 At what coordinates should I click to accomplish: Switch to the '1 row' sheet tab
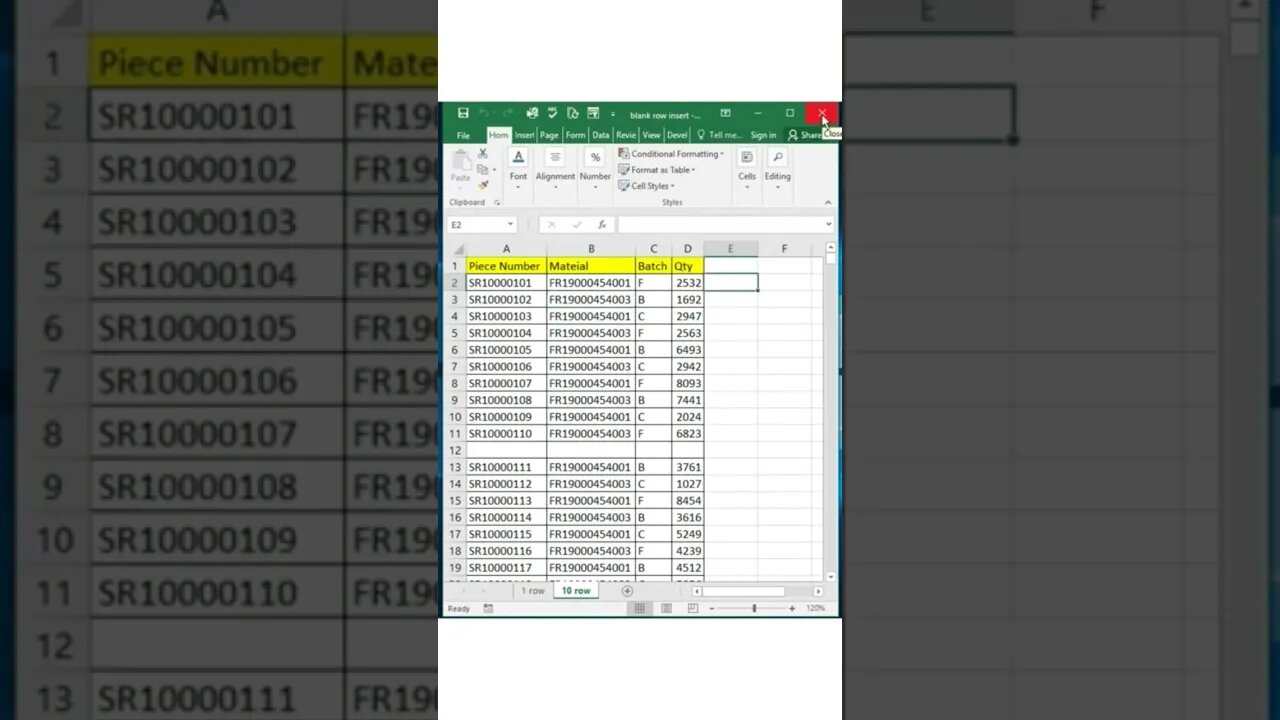pos(533,591)
